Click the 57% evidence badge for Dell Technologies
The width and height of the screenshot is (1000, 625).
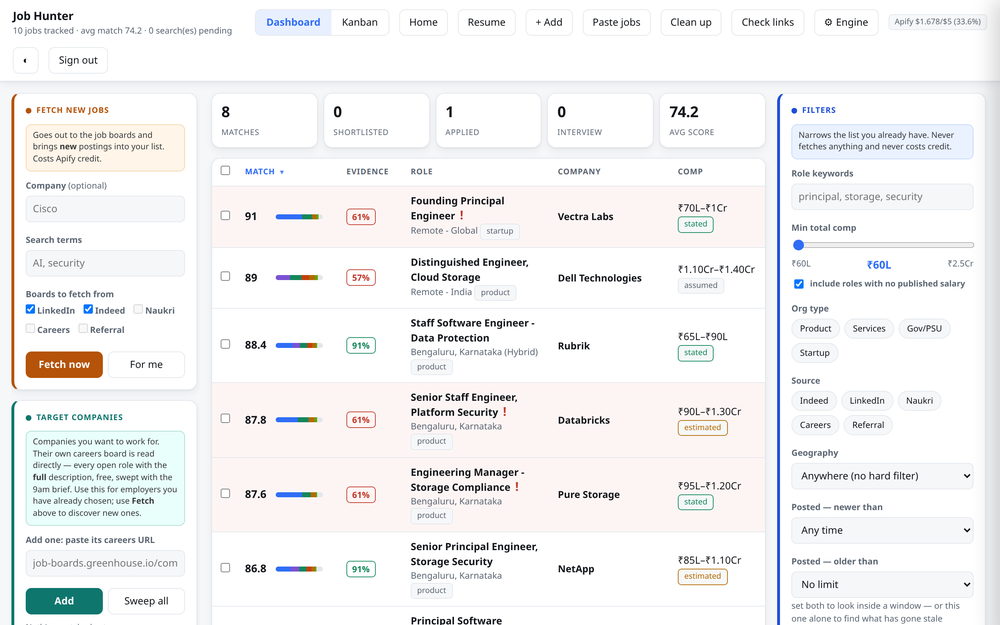(361, 277)
